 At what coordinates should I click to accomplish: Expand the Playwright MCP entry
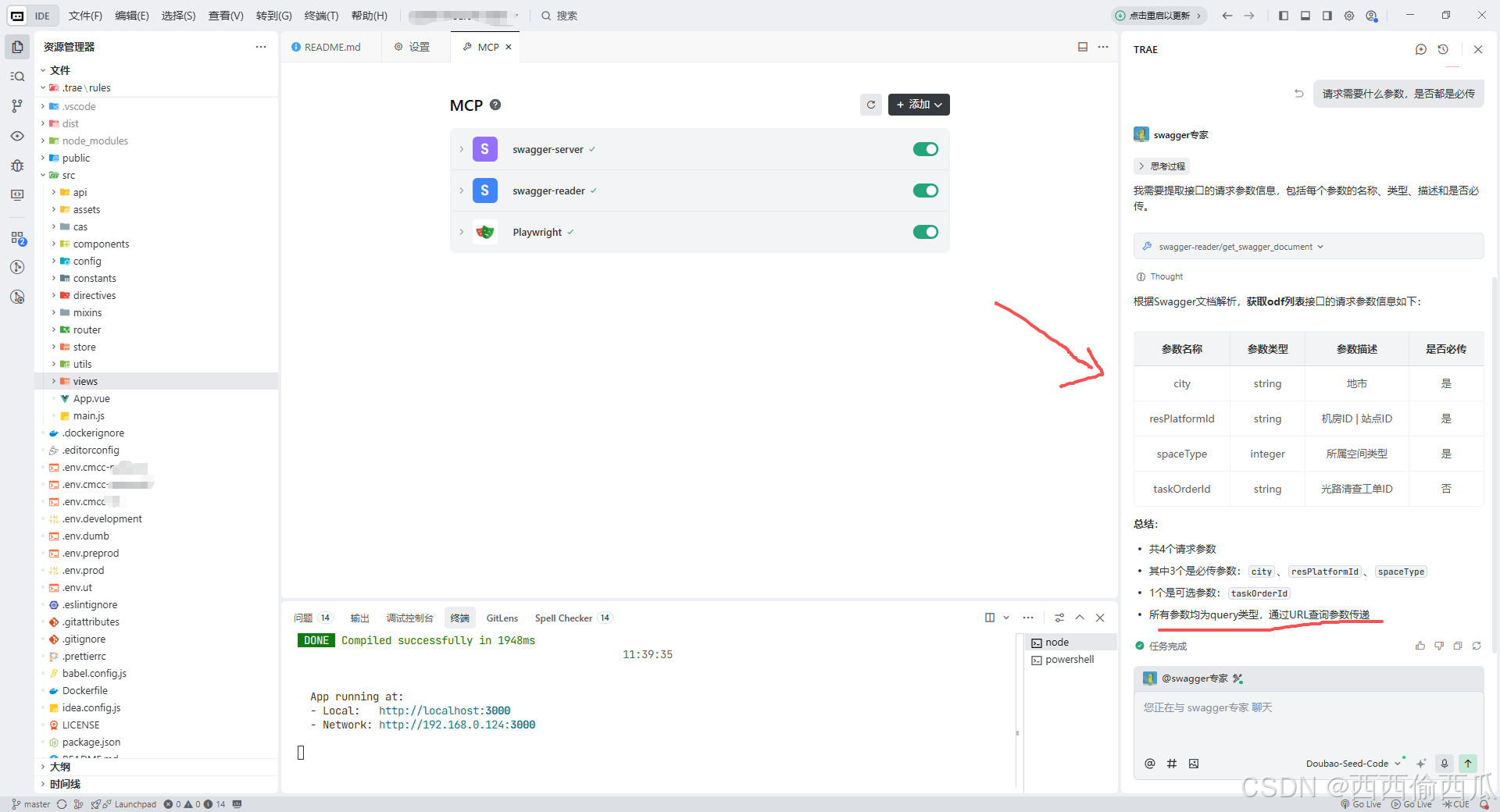pos(461,232)
